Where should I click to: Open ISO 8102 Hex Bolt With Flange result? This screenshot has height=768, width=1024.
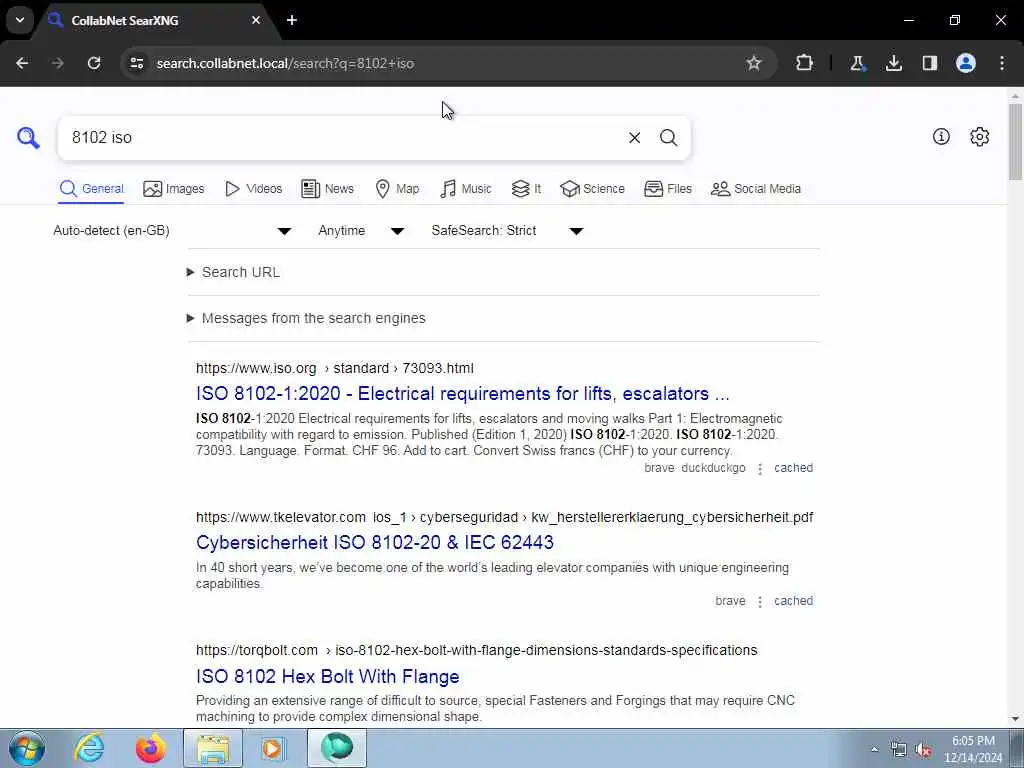[328, 677]
